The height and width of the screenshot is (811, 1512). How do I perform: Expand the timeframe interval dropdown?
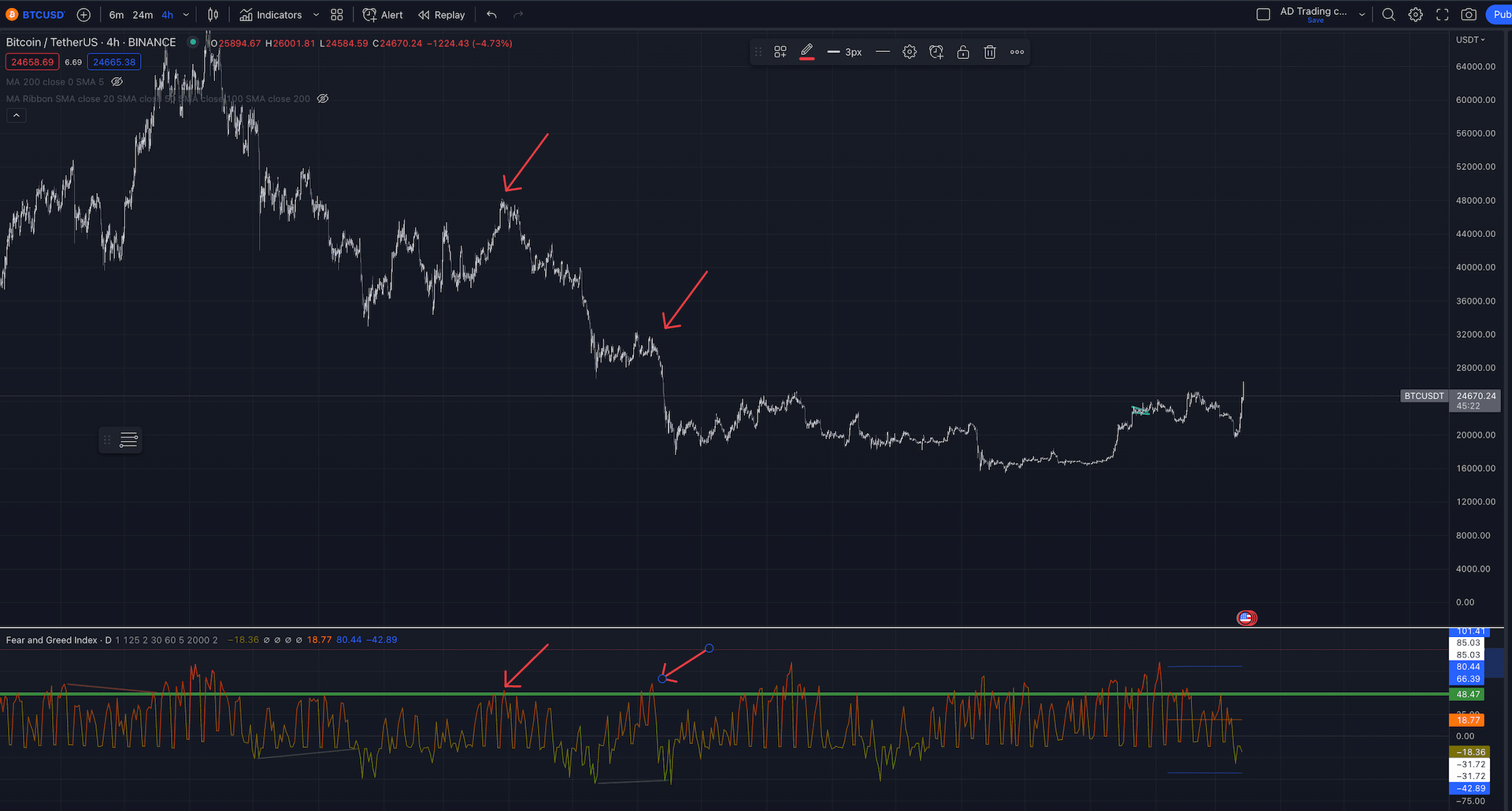(187, 15)
